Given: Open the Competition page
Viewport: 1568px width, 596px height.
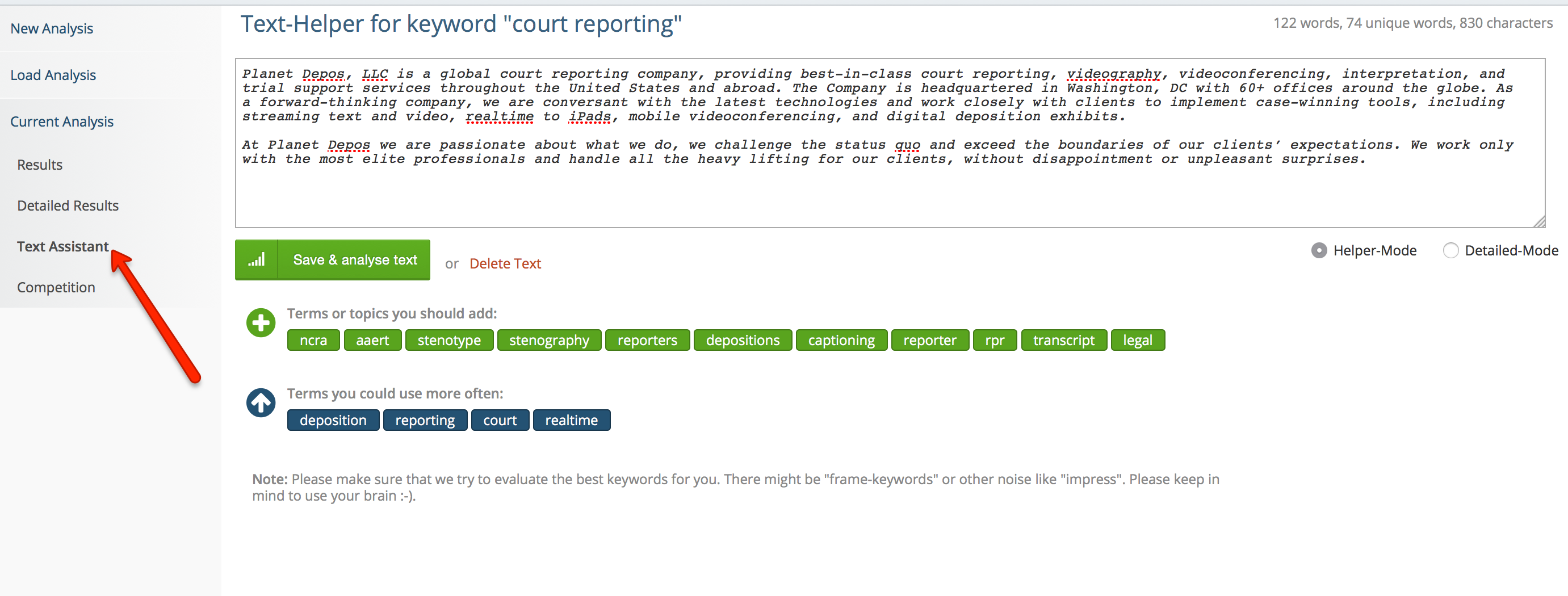Looking at the screenshot, I should coord(56,287).
